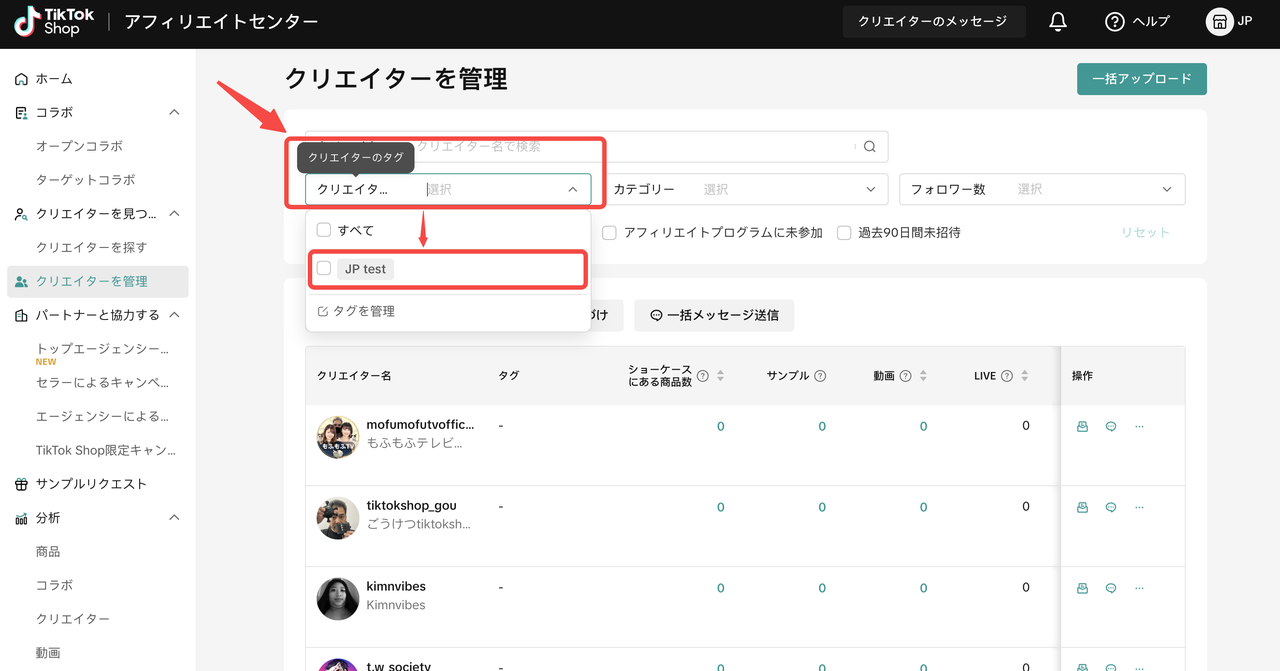Viewport: 1280px width, 671px height.
Task: Click the kimnvibes creator name
Action: coord(396,586)
